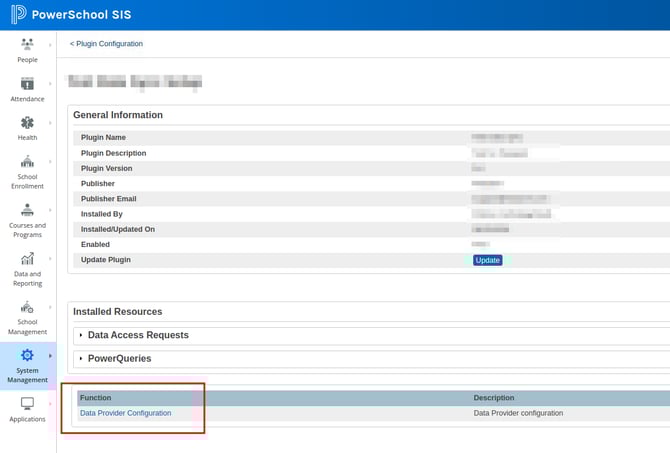Viewport: 670px width, 453px height.
Task: Click the Update Plugin row label
Action: pos(106,259)
